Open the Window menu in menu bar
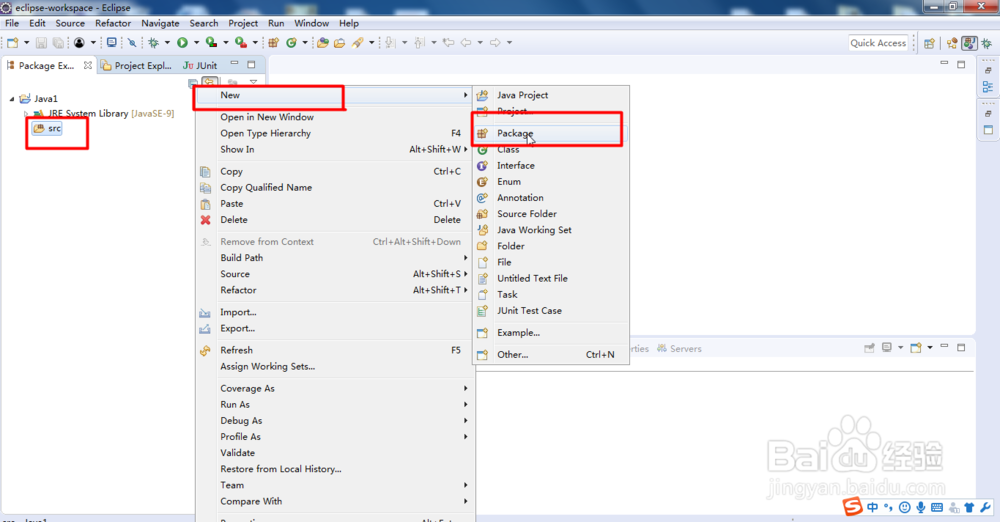The image size is (1000, 522). (x=311, y=23)
